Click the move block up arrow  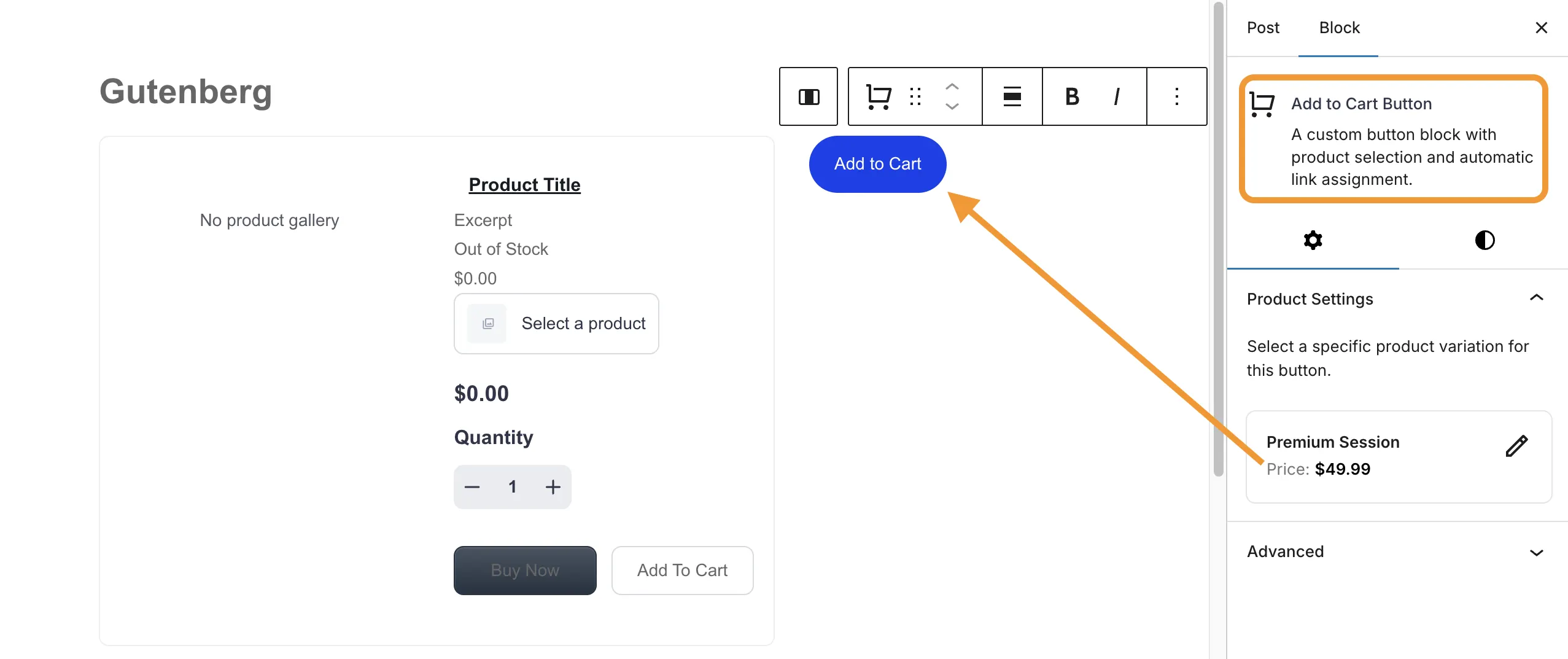951,87
